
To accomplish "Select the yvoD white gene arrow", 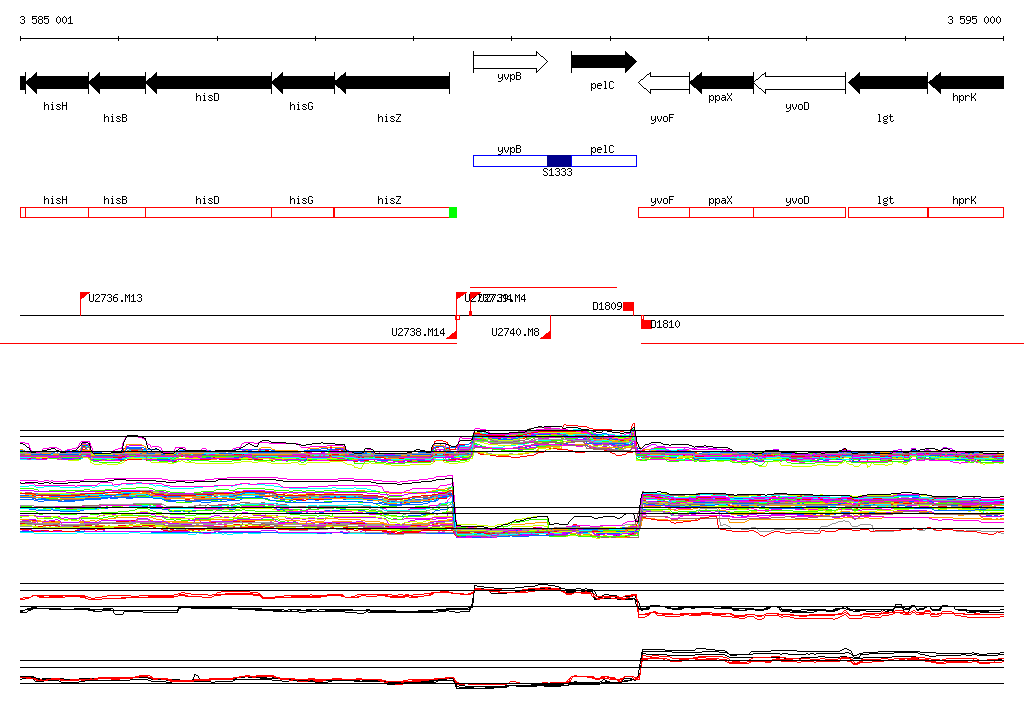I will click(x=799, y=82).
